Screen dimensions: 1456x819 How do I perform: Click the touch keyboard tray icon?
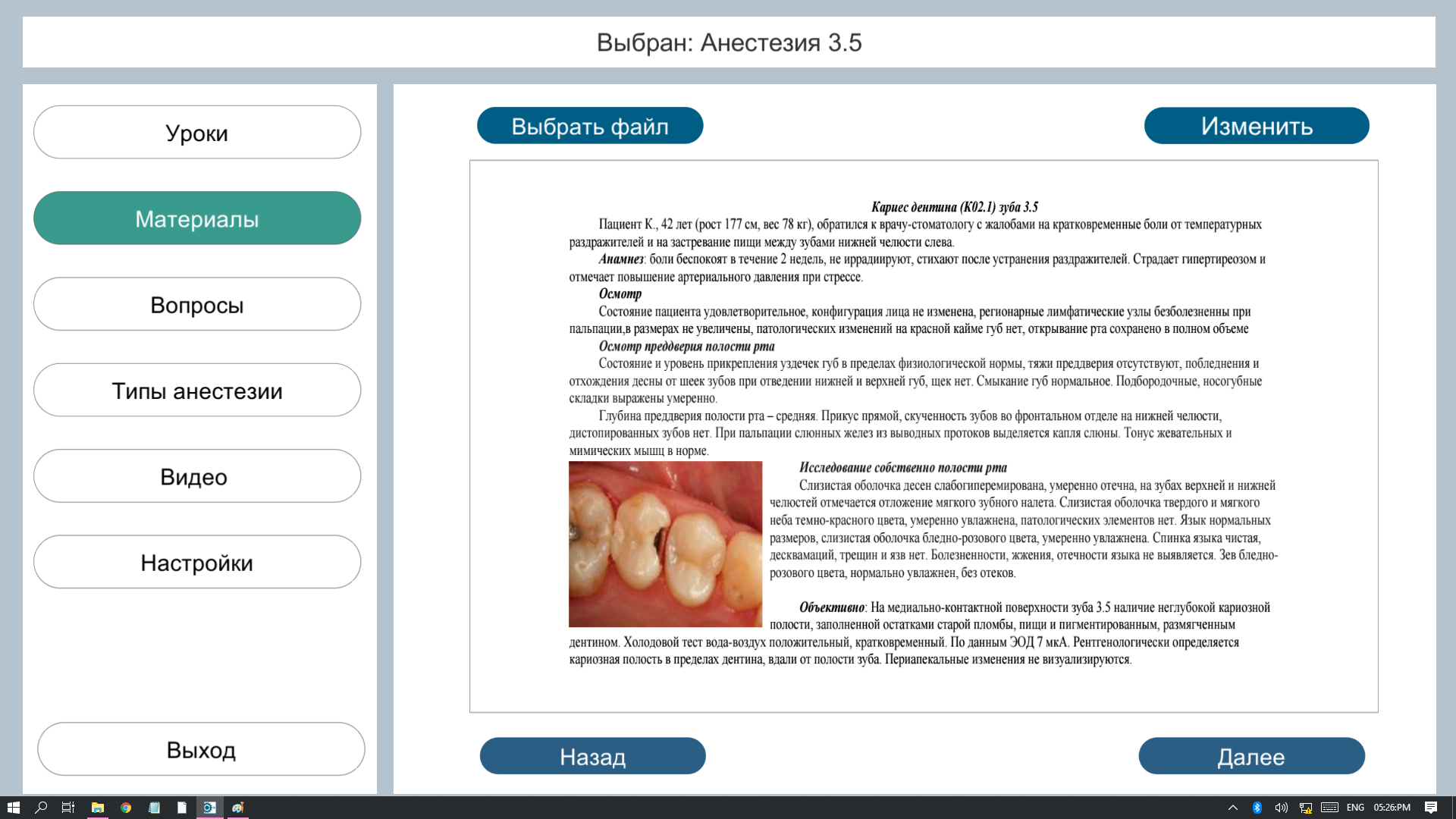[1329, 808]
